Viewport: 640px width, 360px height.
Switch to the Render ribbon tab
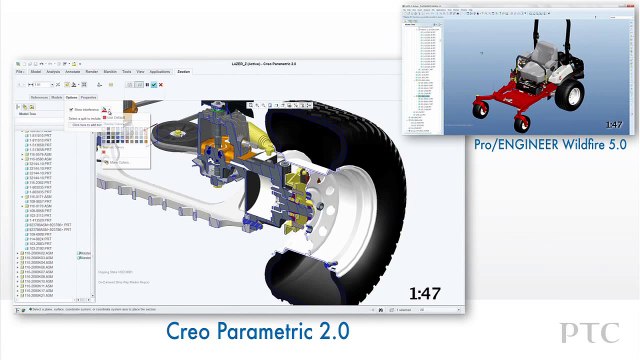point(92,72)
